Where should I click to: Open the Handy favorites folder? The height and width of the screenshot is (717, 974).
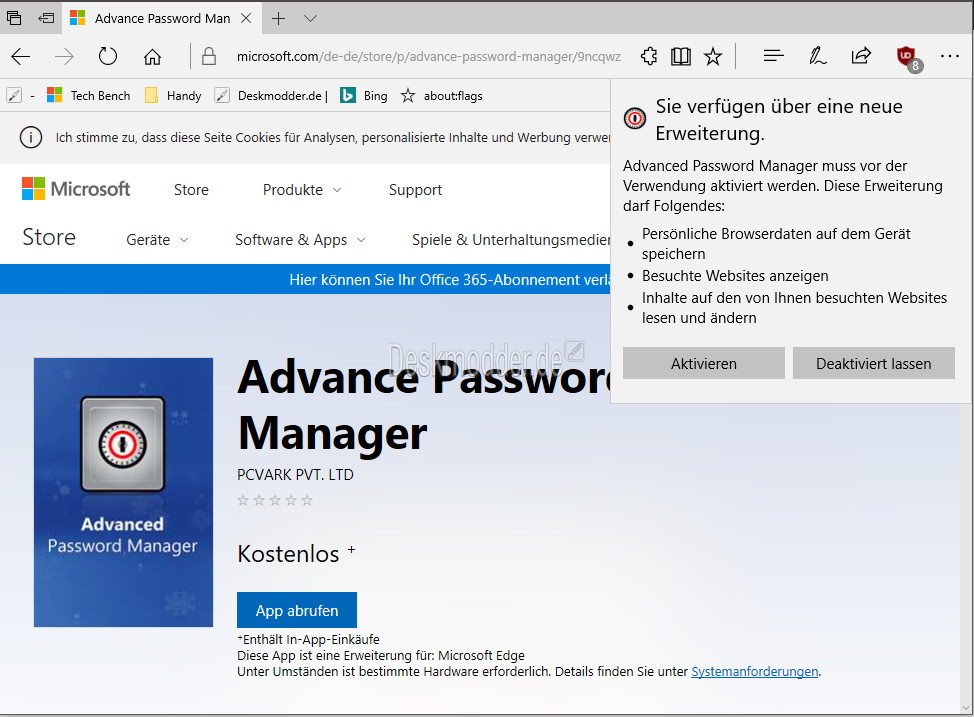point(173,96)
